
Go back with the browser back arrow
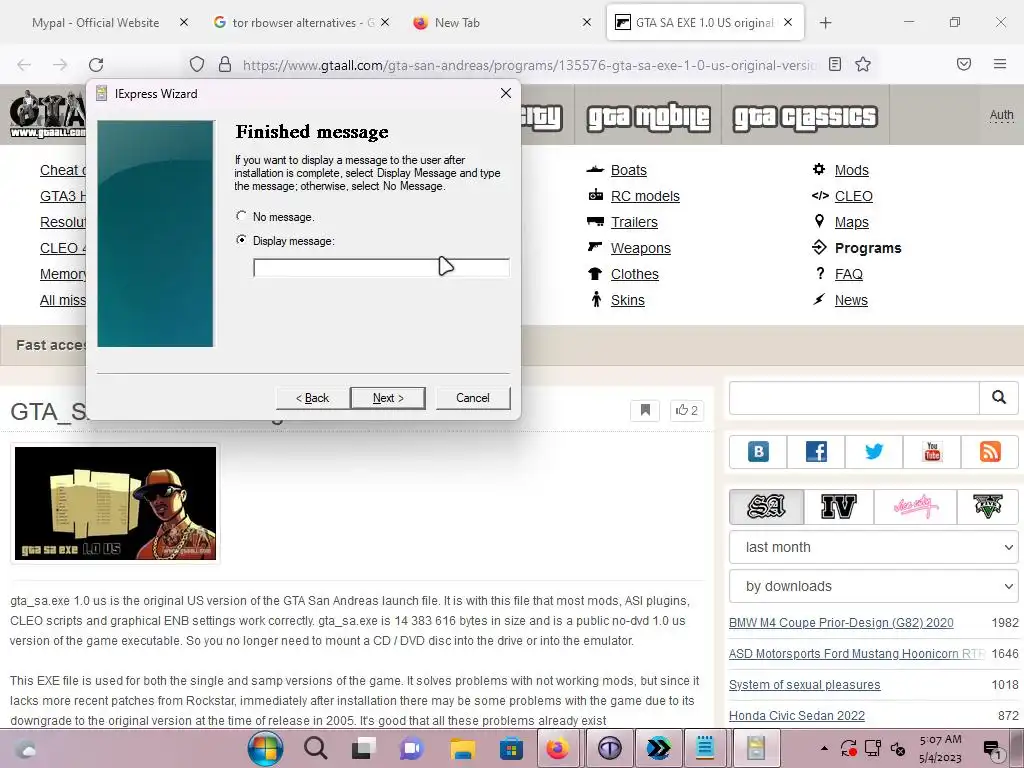tap(24, 65)
